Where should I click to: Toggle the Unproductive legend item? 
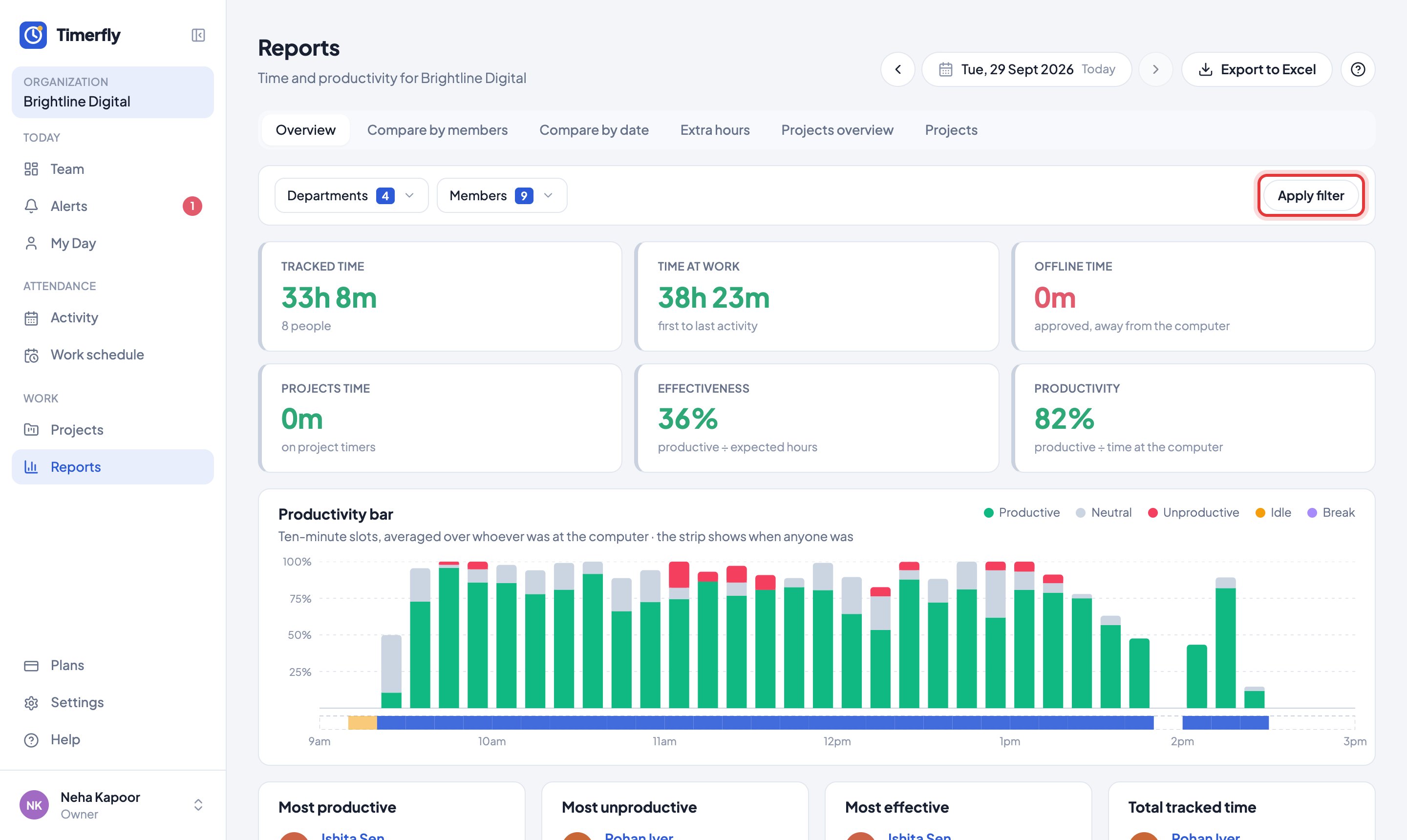click(x=1193, y=512)
